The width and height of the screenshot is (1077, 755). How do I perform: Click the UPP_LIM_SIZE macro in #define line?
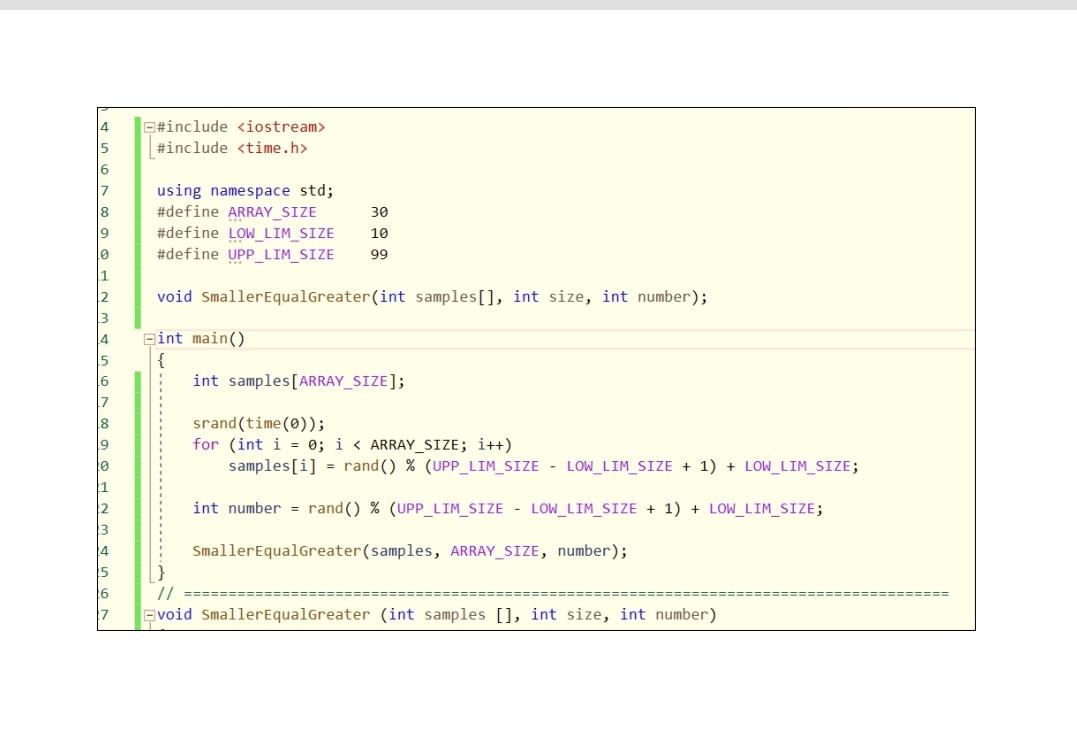(x=281, y=255)
